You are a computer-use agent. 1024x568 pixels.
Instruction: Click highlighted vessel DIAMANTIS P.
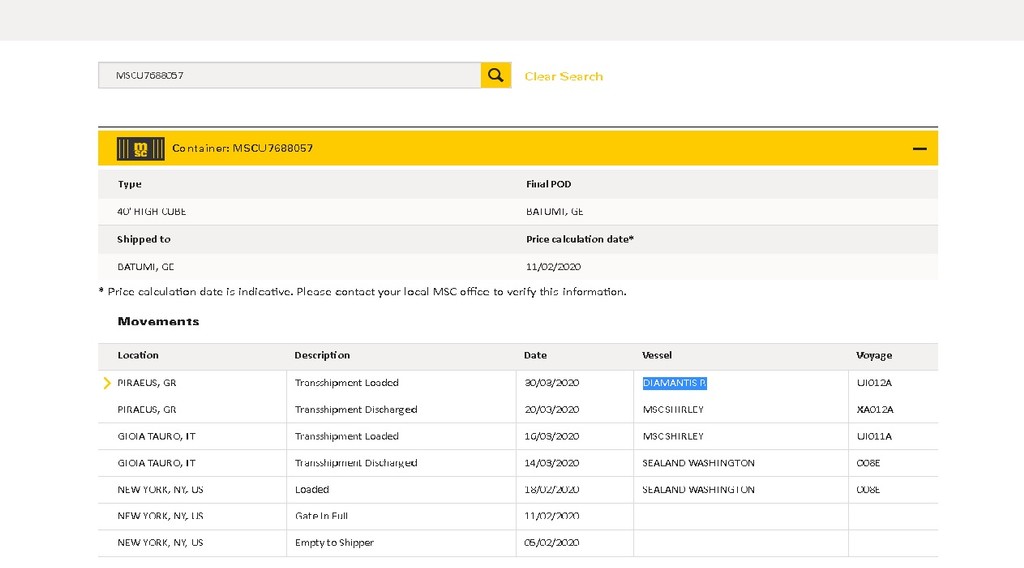point(675,383)
